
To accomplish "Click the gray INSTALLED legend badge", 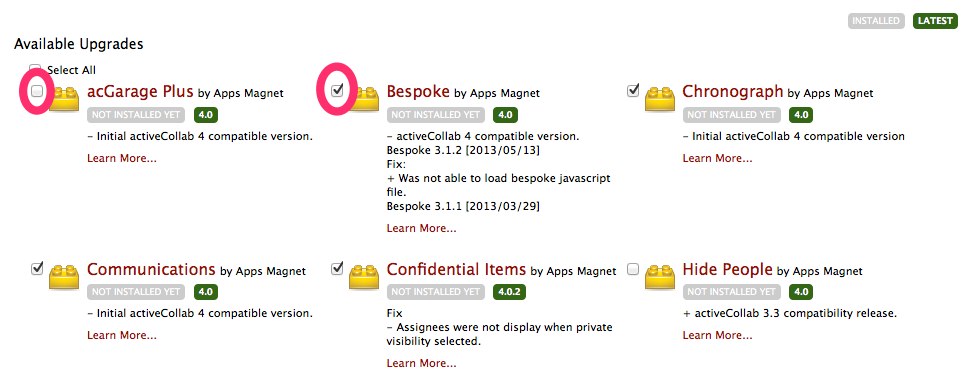I will pyautogui.click(x=876, y=21).
